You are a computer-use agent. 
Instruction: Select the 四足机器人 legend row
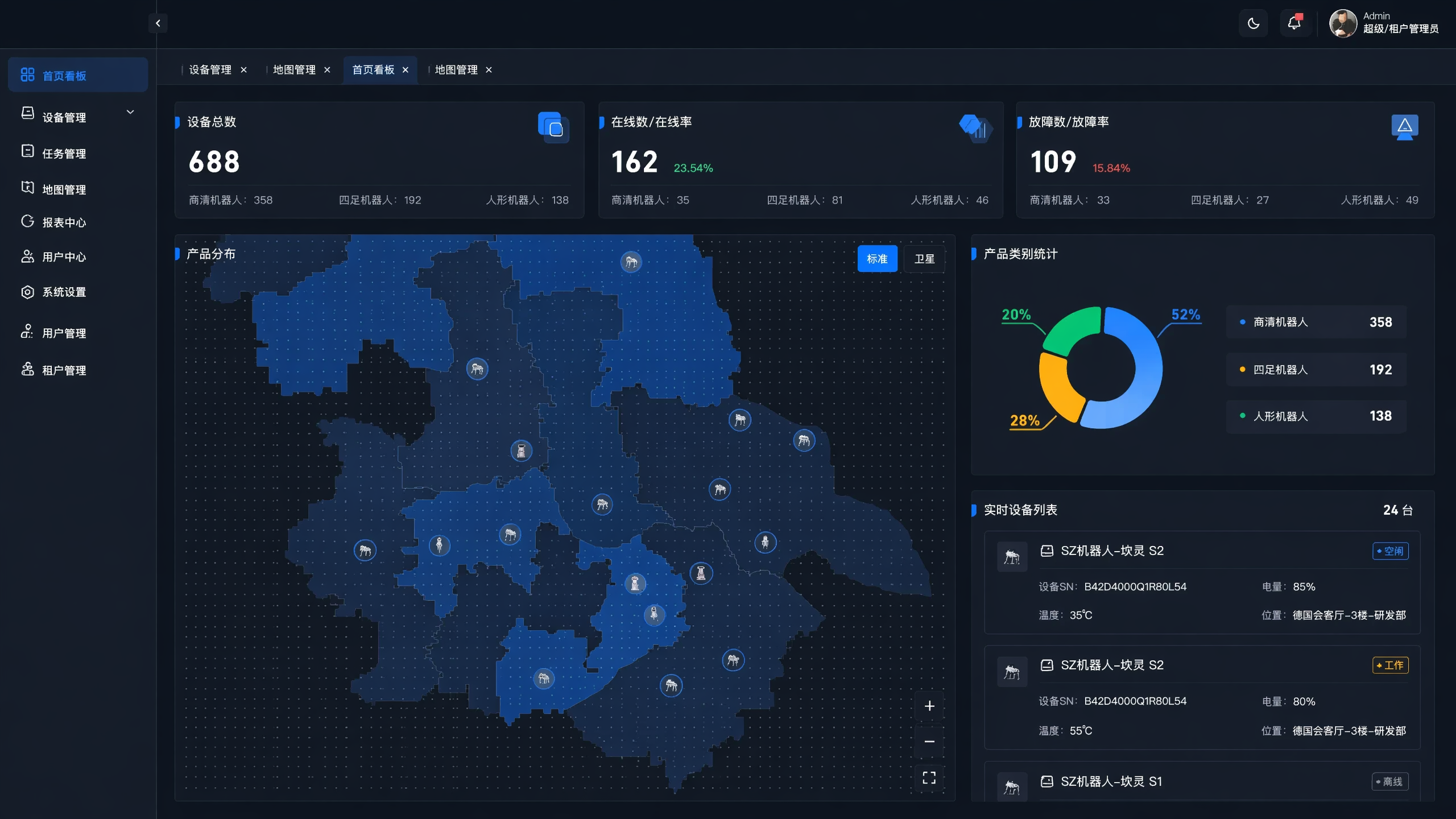(x=1316, y=370)
